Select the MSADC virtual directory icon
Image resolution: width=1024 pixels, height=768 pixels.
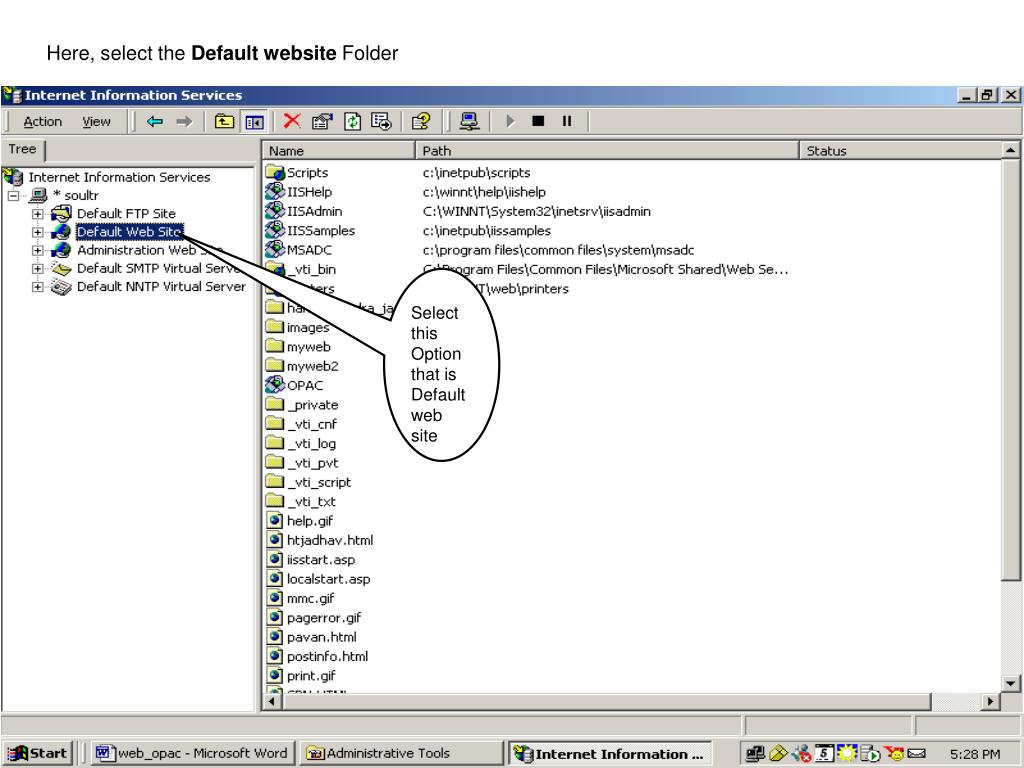pyautogui.click(x=275, y=249)
